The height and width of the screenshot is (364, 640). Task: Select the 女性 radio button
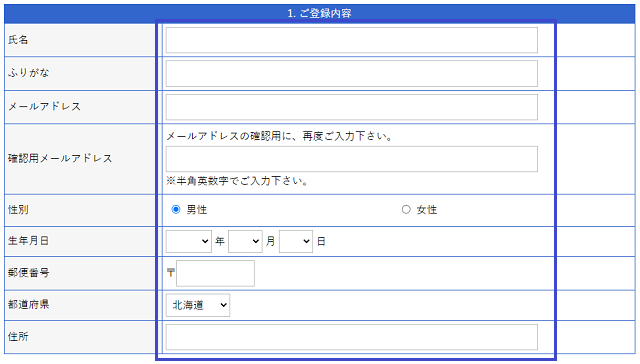click(x=406, y=209)
